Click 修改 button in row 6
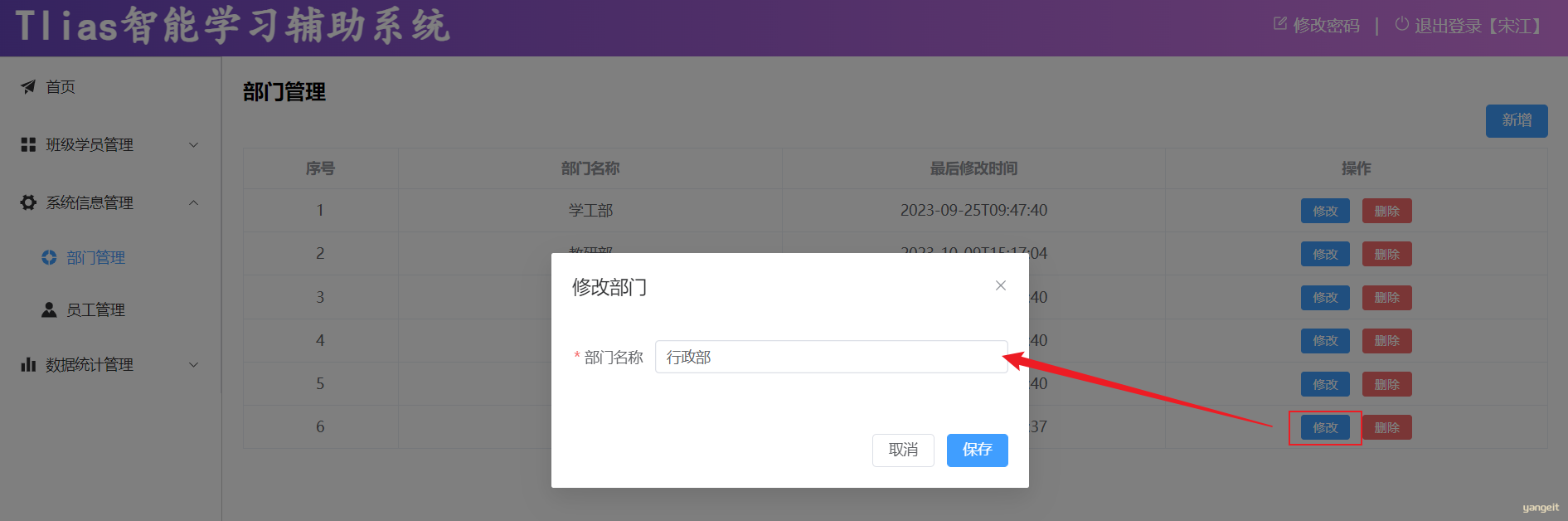The width and height of the screenshot is (1568, 521). [1325, 427]
